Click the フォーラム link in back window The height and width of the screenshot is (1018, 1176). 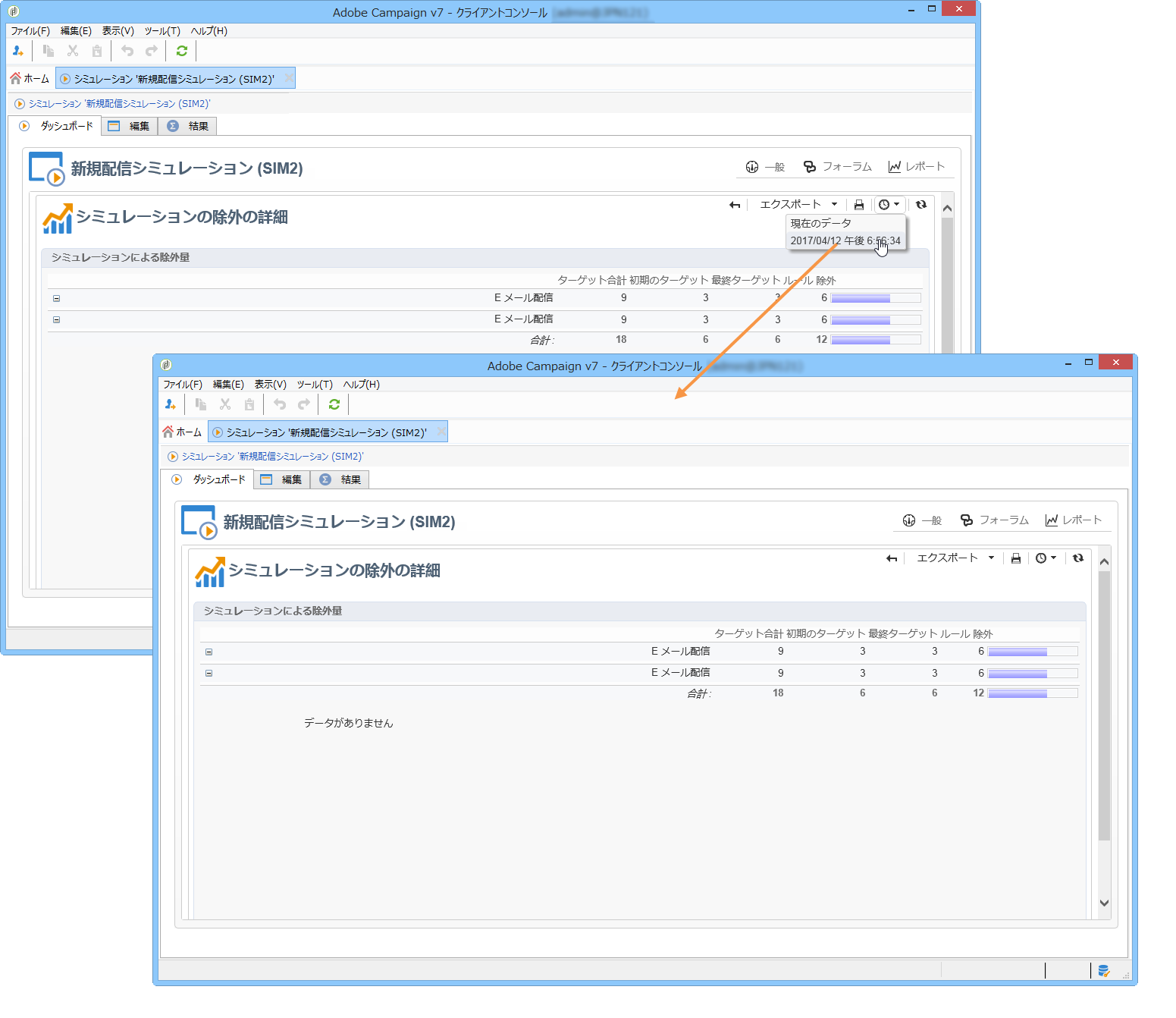838,167
